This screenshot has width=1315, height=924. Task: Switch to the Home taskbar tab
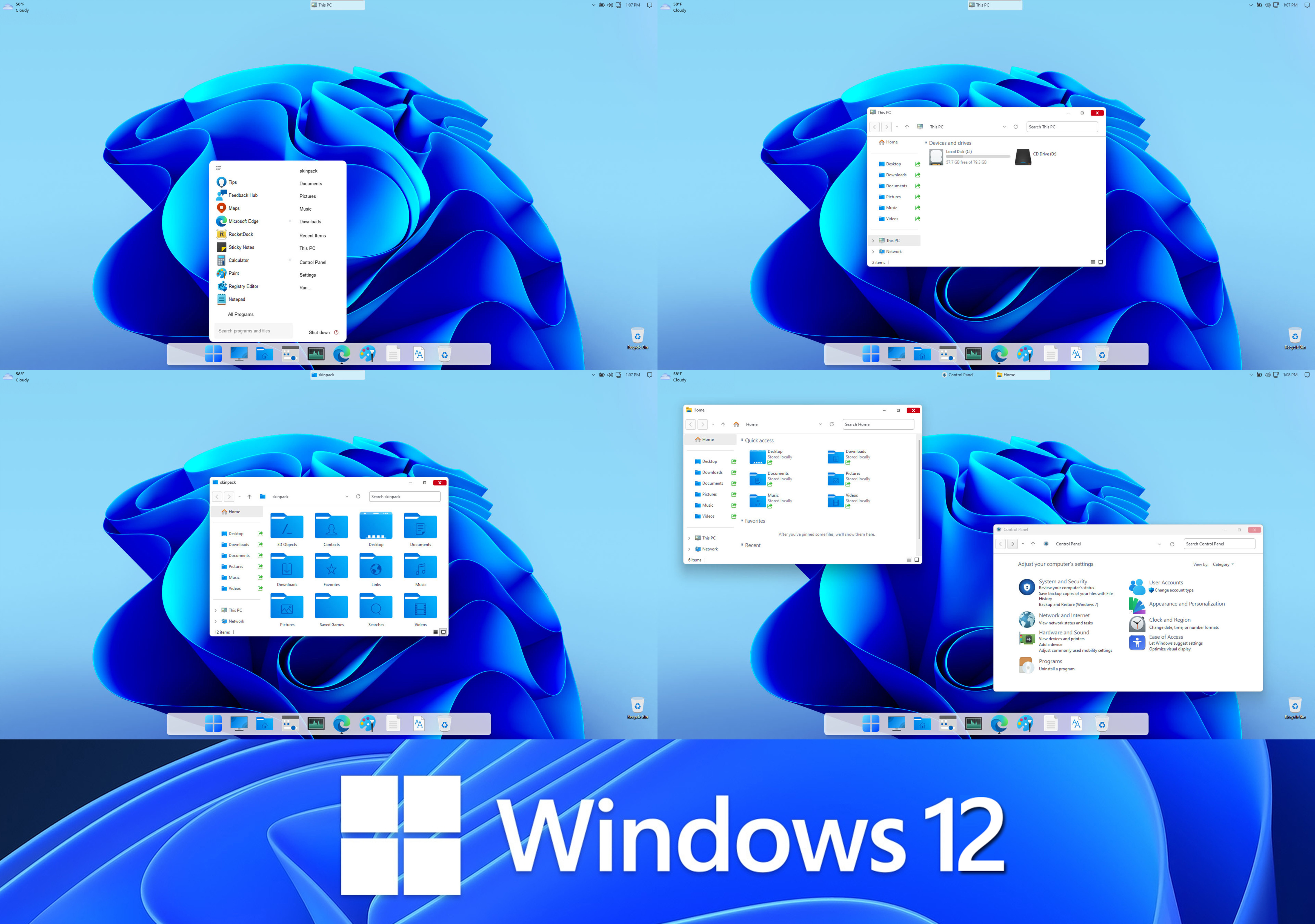[1022, 375]
